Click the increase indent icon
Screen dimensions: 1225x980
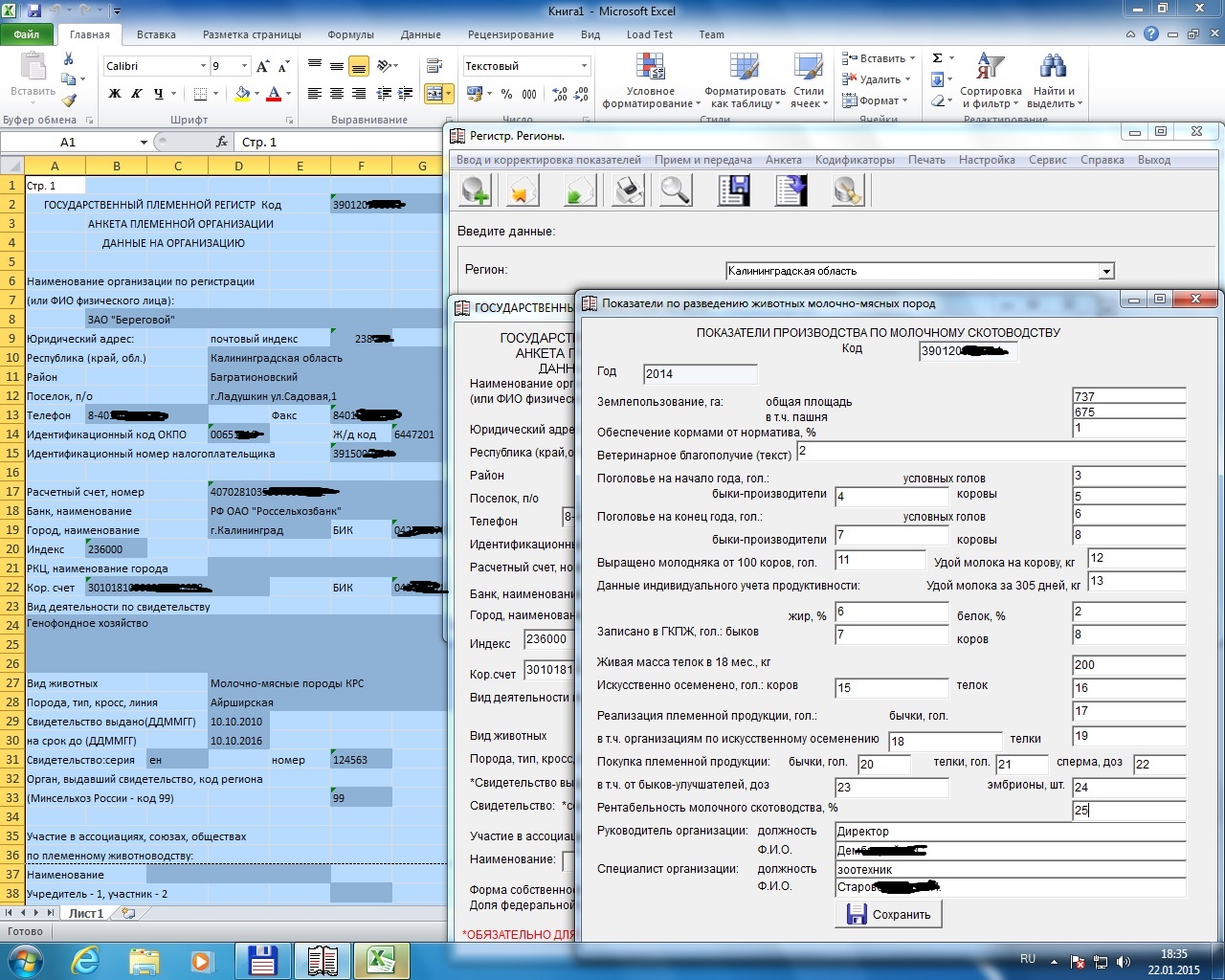pyautogui.click(x=406, y=94)
